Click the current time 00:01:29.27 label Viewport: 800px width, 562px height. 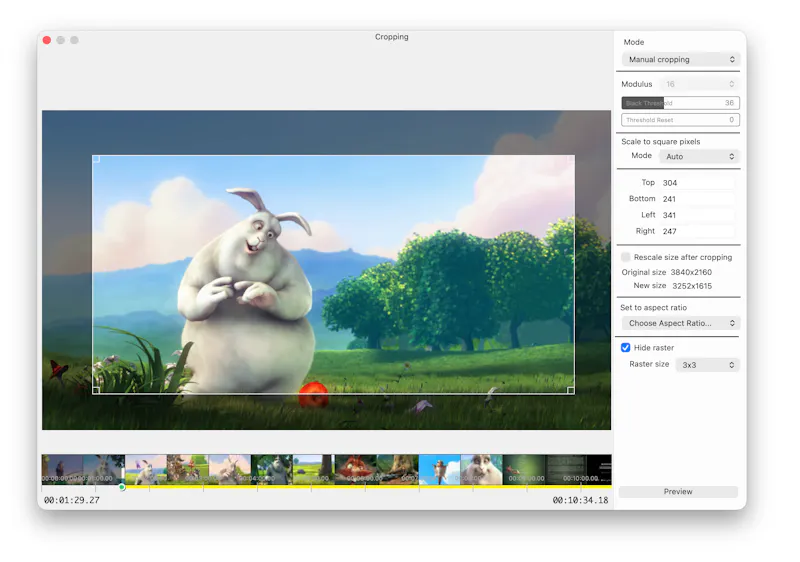[72, 500]
